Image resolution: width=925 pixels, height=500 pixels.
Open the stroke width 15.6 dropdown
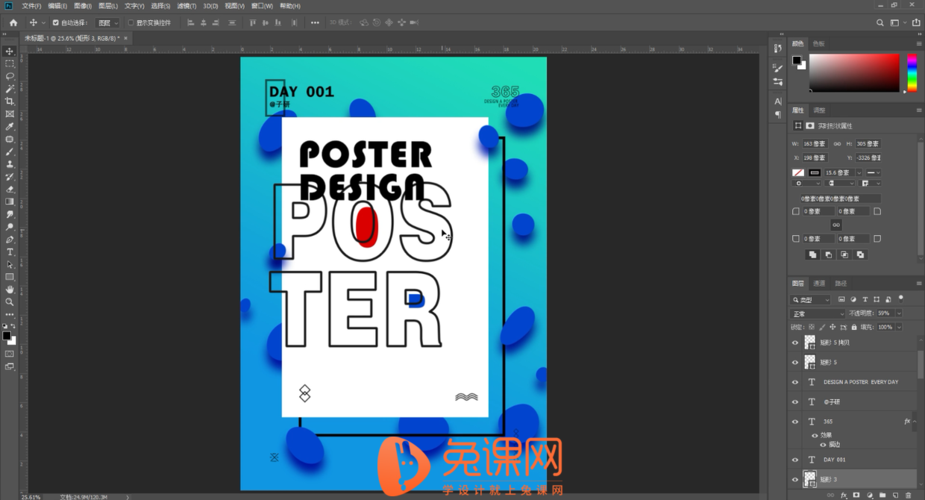pos(859,173)
